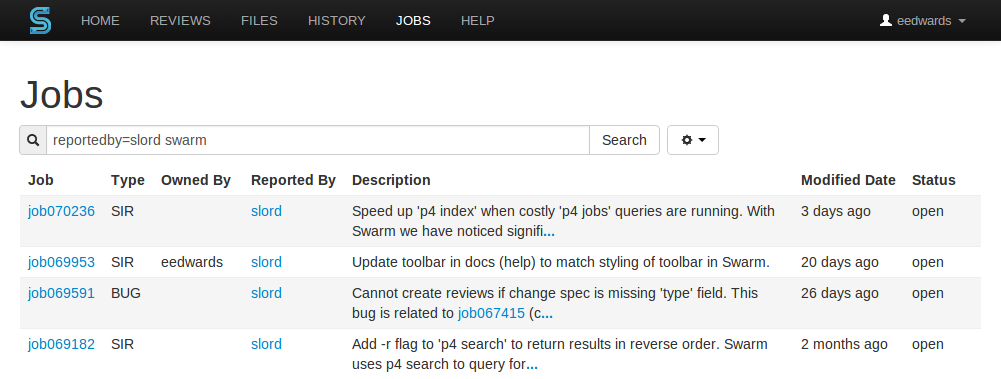Select the JOBS menu item
Viewport: 1001px width, 379px height.
pyautogui.click(x=413, y=20)
